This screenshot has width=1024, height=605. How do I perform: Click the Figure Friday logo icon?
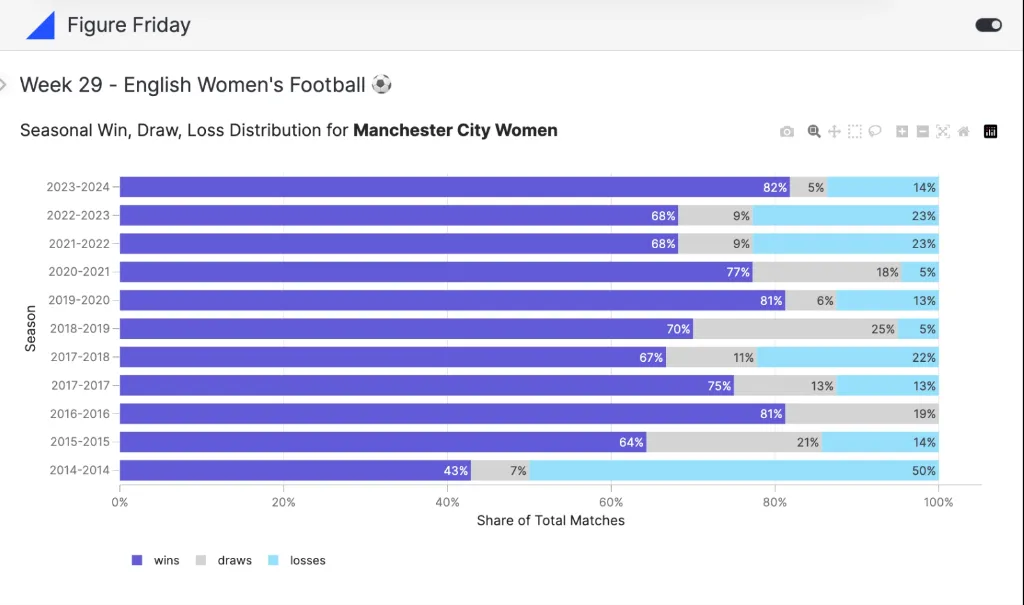tap(40, 25)
